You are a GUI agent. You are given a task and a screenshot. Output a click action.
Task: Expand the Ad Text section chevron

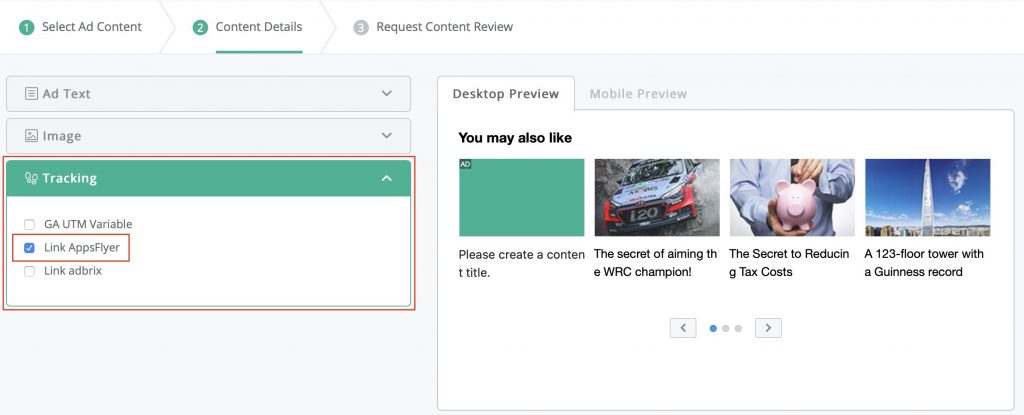tap(387, 93)
